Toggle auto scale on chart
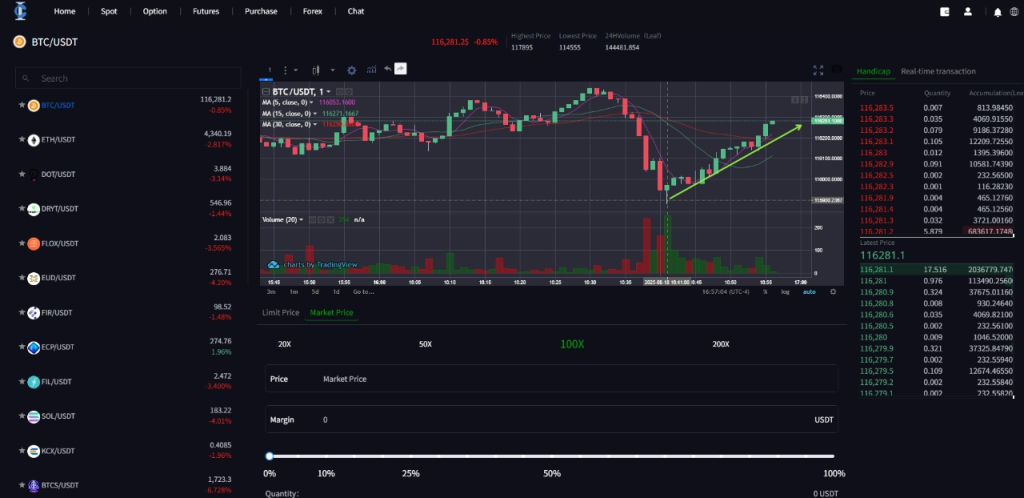This screenshot has height=498, width=1024. [810, 291]
